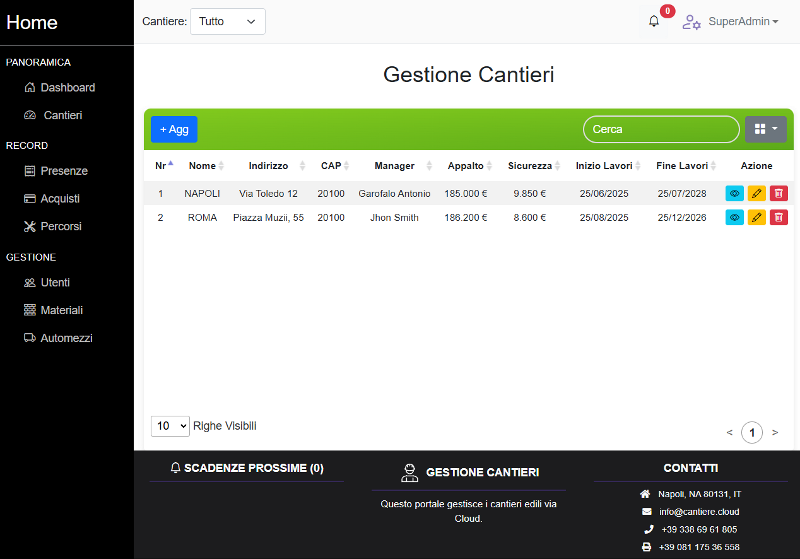The image size is (800, 559).
Task: Click the 8.600 € sicurezza value
Action: click(530, 218)
